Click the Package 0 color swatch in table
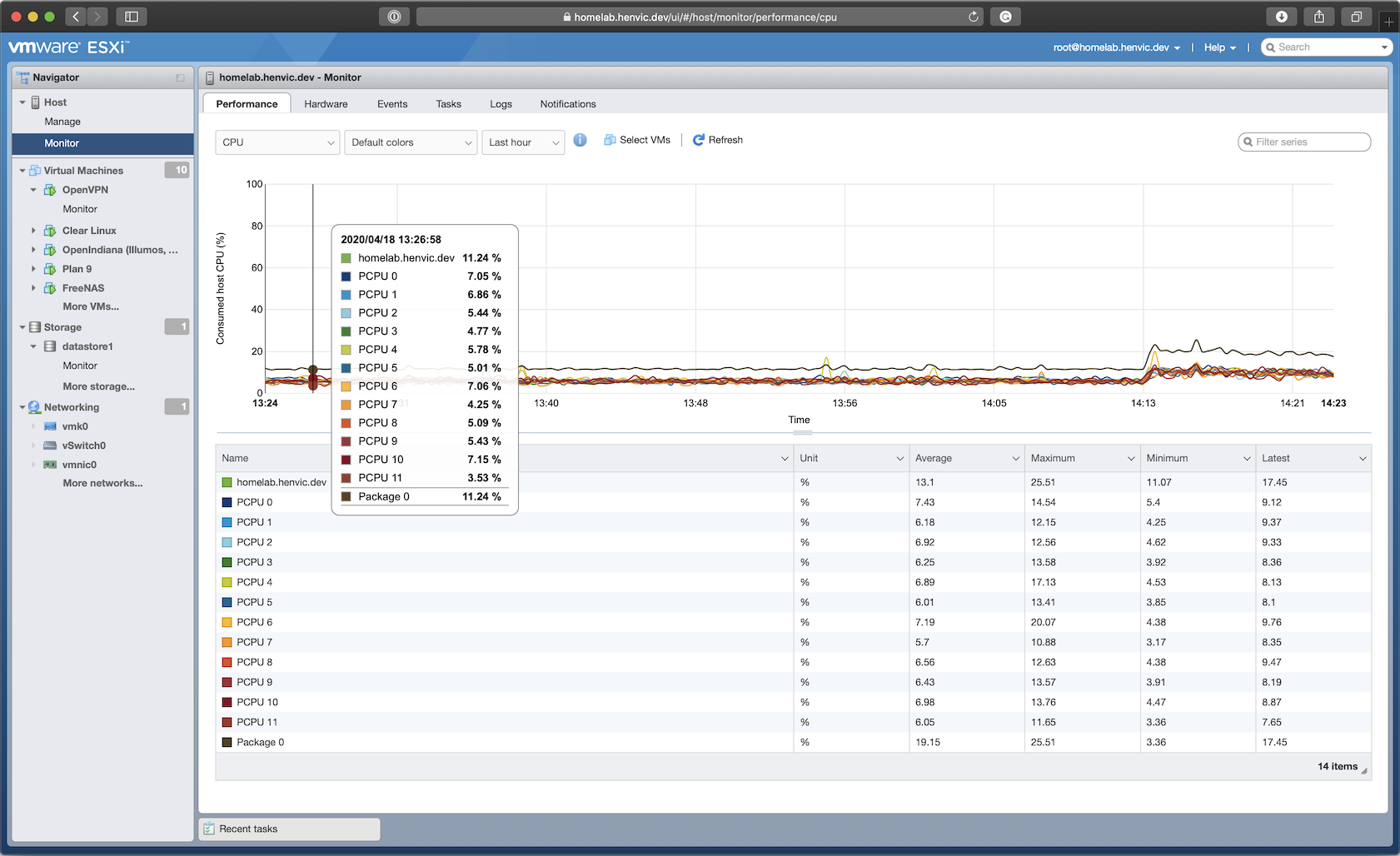The height and width of the screenshot is (856, 1400). (227, 742)
